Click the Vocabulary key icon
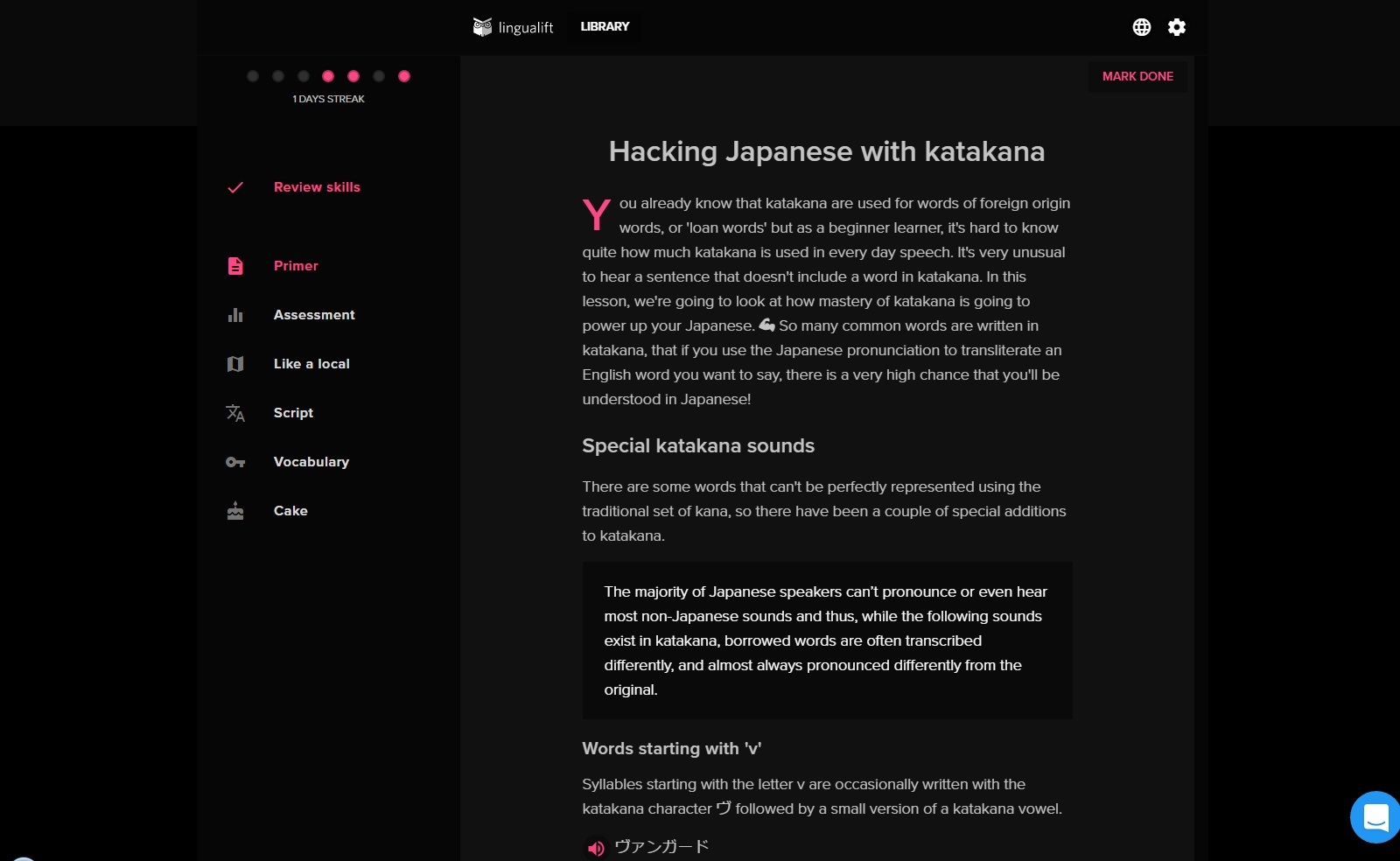Image resolution: width=1400 pixels, height=861 pixels. 235,462
